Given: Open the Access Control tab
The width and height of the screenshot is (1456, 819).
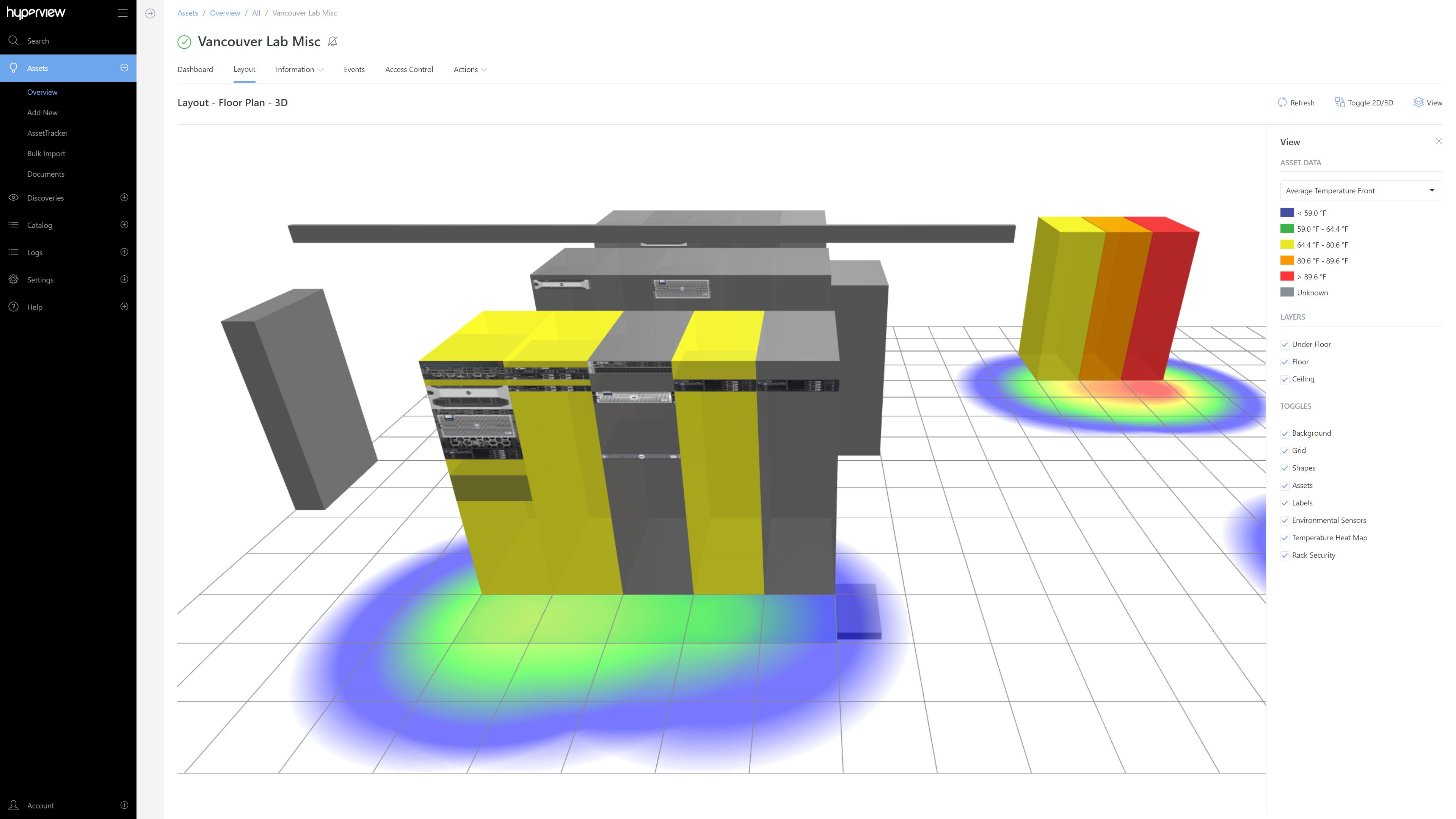Looking at the screenshot, I should (409, 69).
